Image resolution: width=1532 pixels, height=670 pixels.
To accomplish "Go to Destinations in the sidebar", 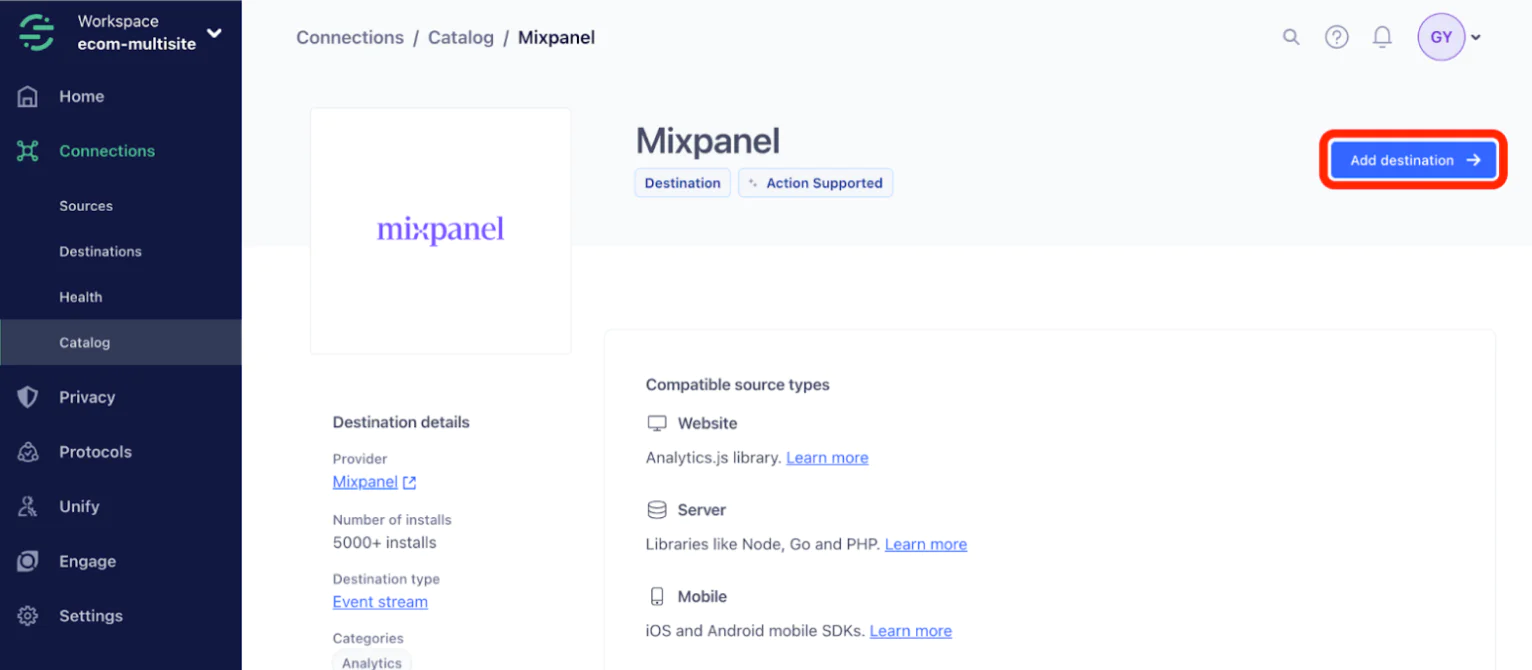I will tap(100, 251).
